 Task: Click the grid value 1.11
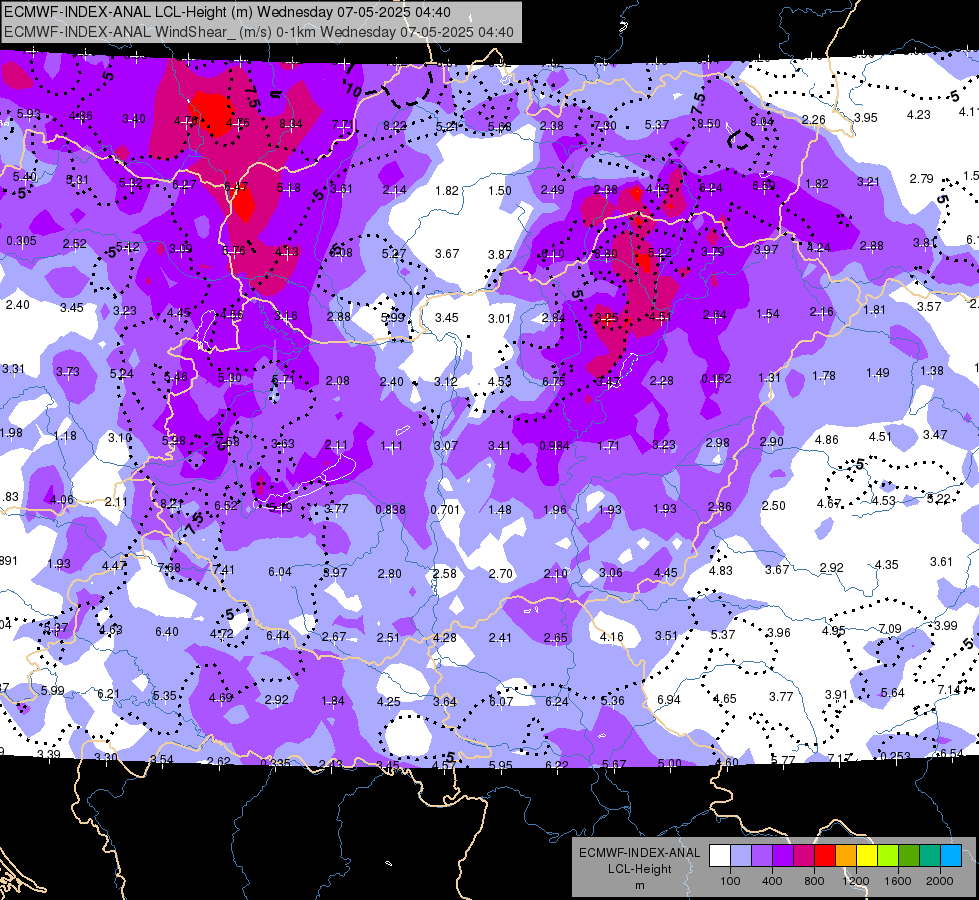tap(391, 445)
